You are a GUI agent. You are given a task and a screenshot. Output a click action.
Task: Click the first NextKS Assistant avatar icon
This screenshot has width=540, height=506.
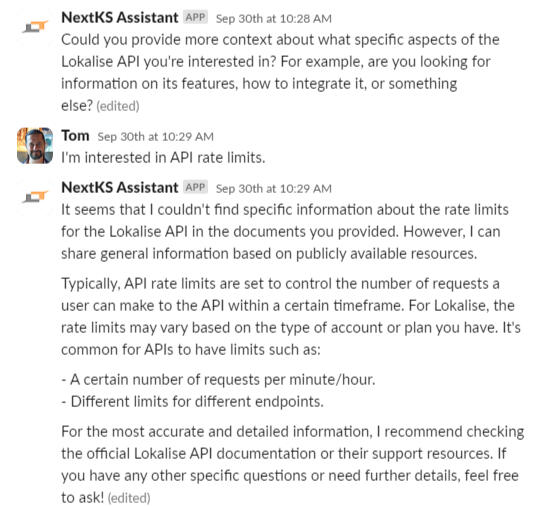pos(35,26)
